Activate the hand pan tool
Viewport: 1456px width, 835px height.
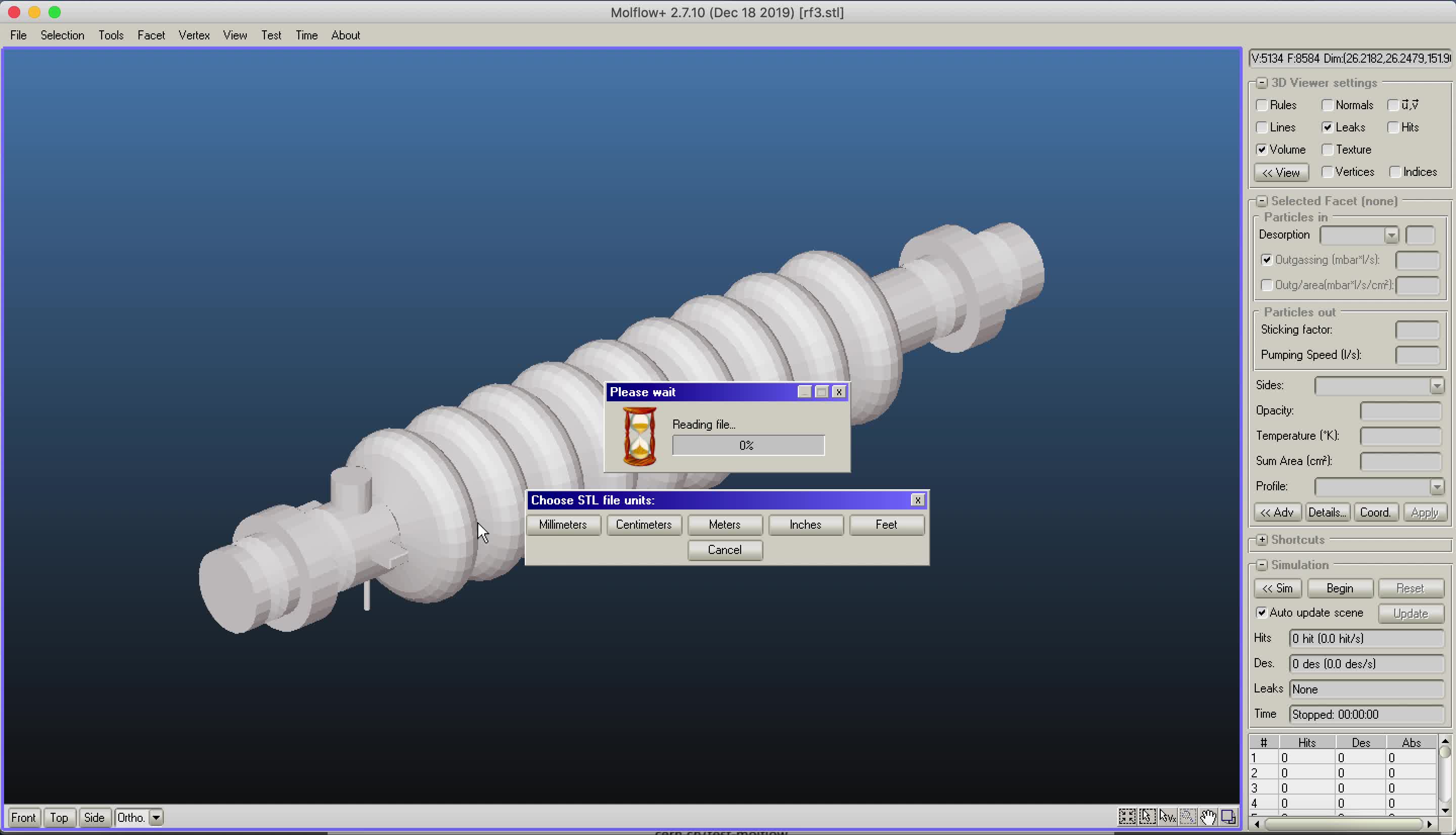(x=1208, y=817)
